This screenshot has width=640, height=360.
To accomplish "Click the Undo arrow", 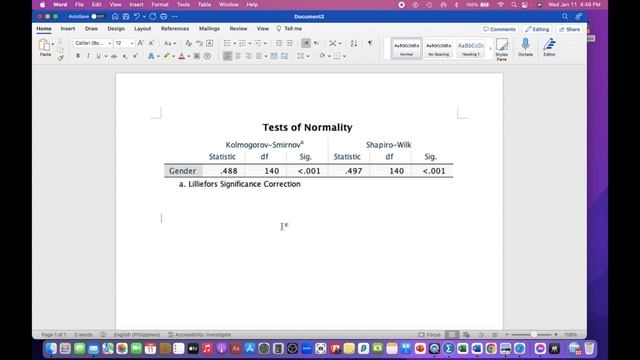I will (137, 16).
